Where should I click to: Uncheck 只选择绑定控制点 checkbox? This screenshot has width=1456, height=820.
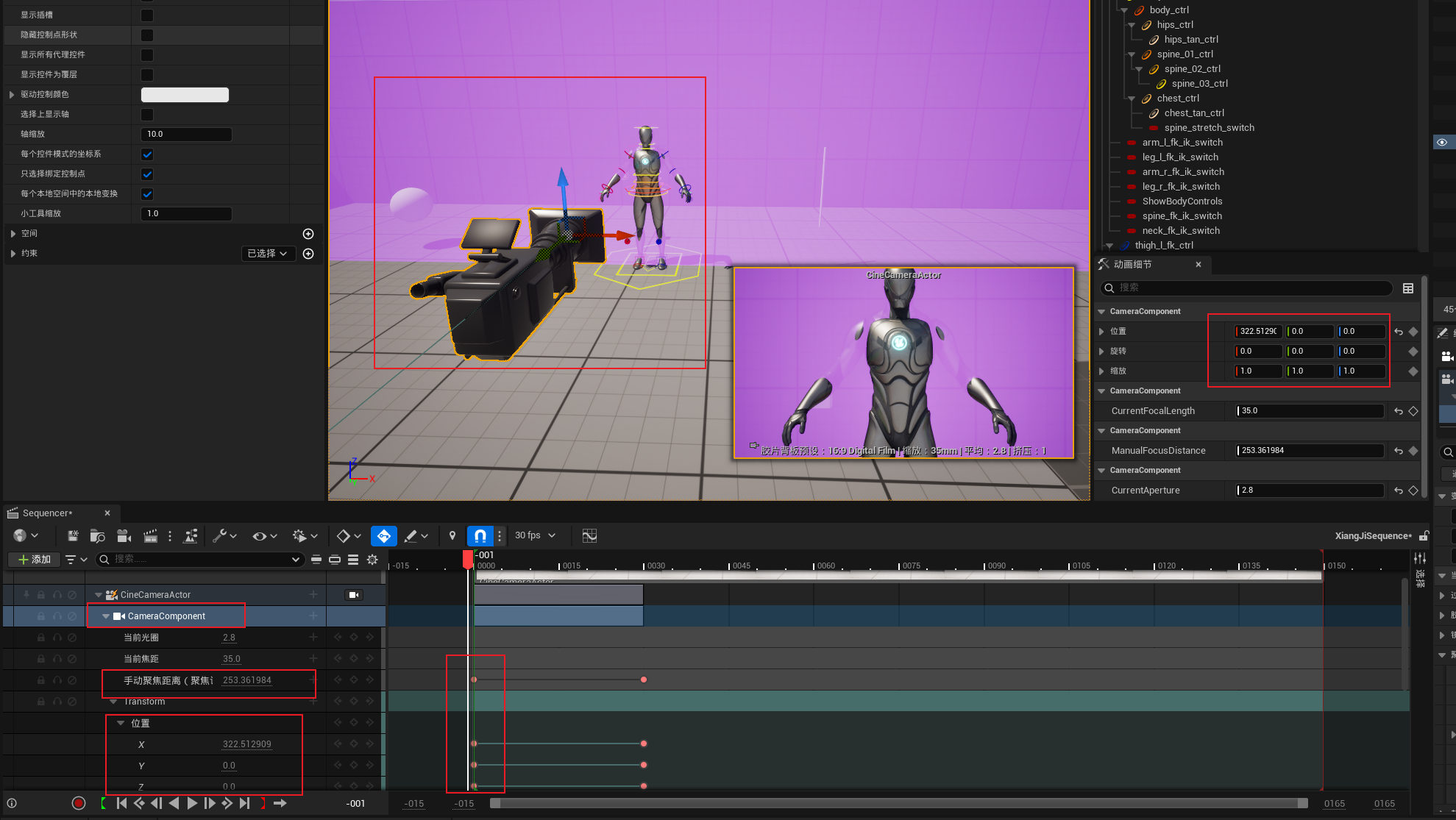147,174
